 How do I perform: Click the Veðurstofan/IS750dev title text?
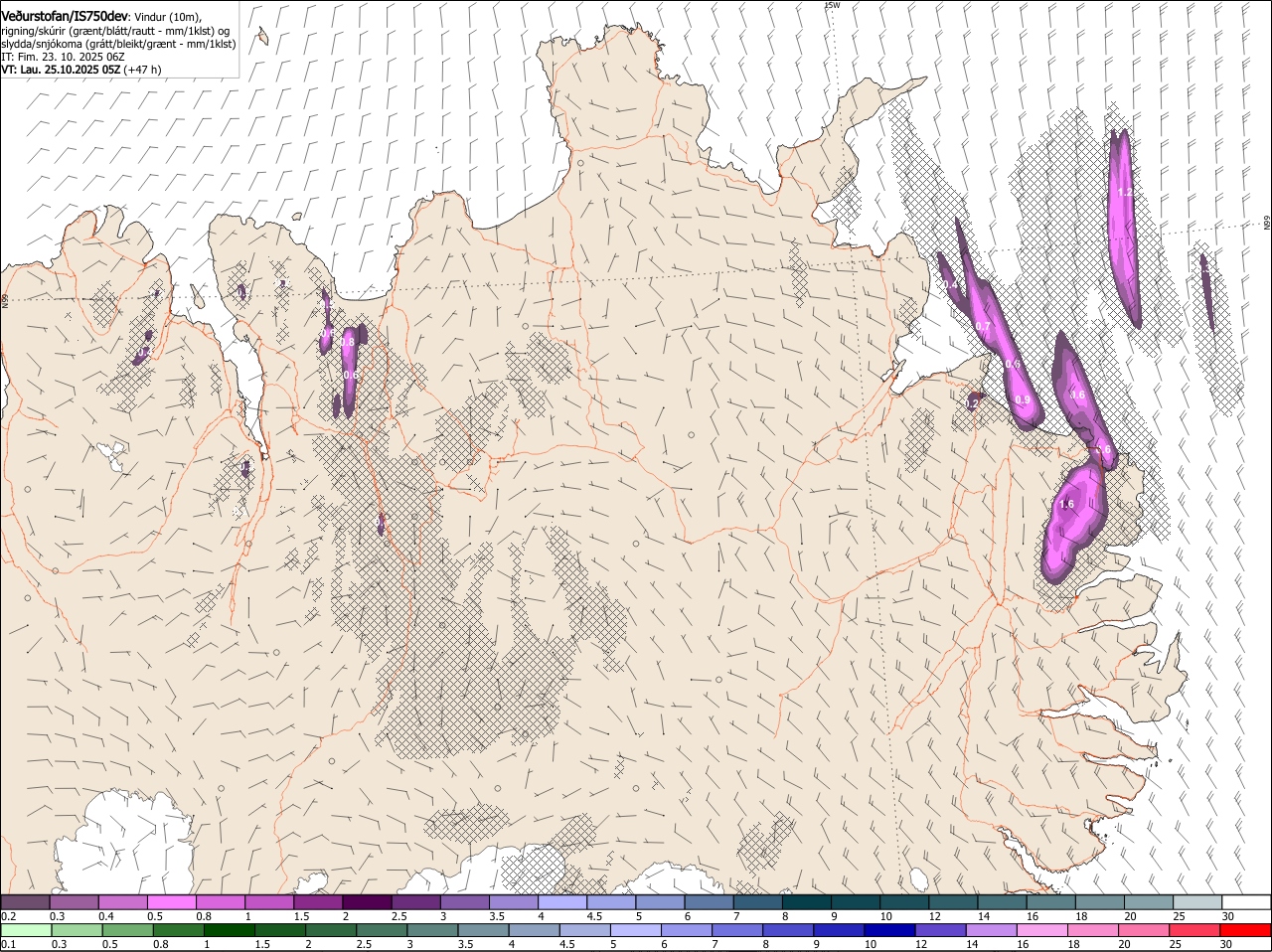click(65, 16)
